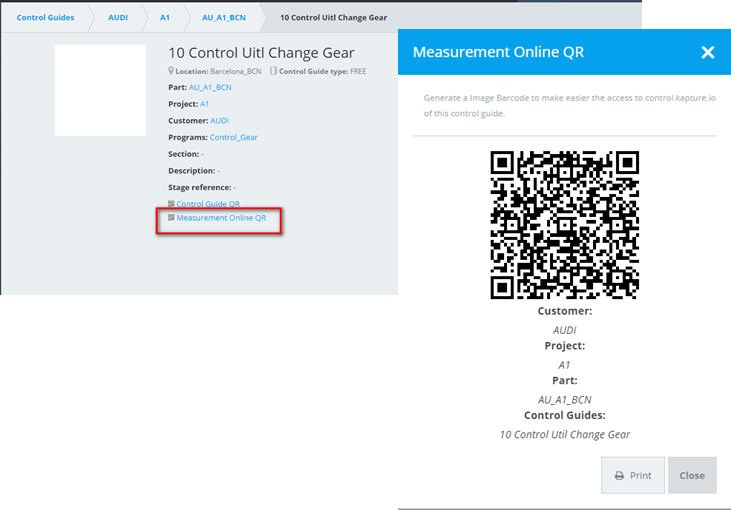Screen dimensions: 731x510
Task: Click the Section label
Action: (x=183, y=154)
